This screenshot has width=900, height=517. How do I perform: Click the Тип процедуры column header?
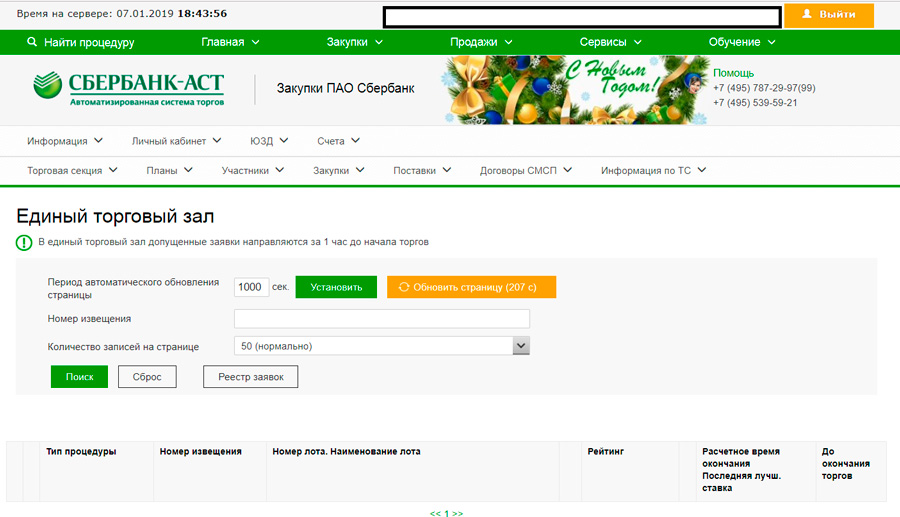coord(81,452)
